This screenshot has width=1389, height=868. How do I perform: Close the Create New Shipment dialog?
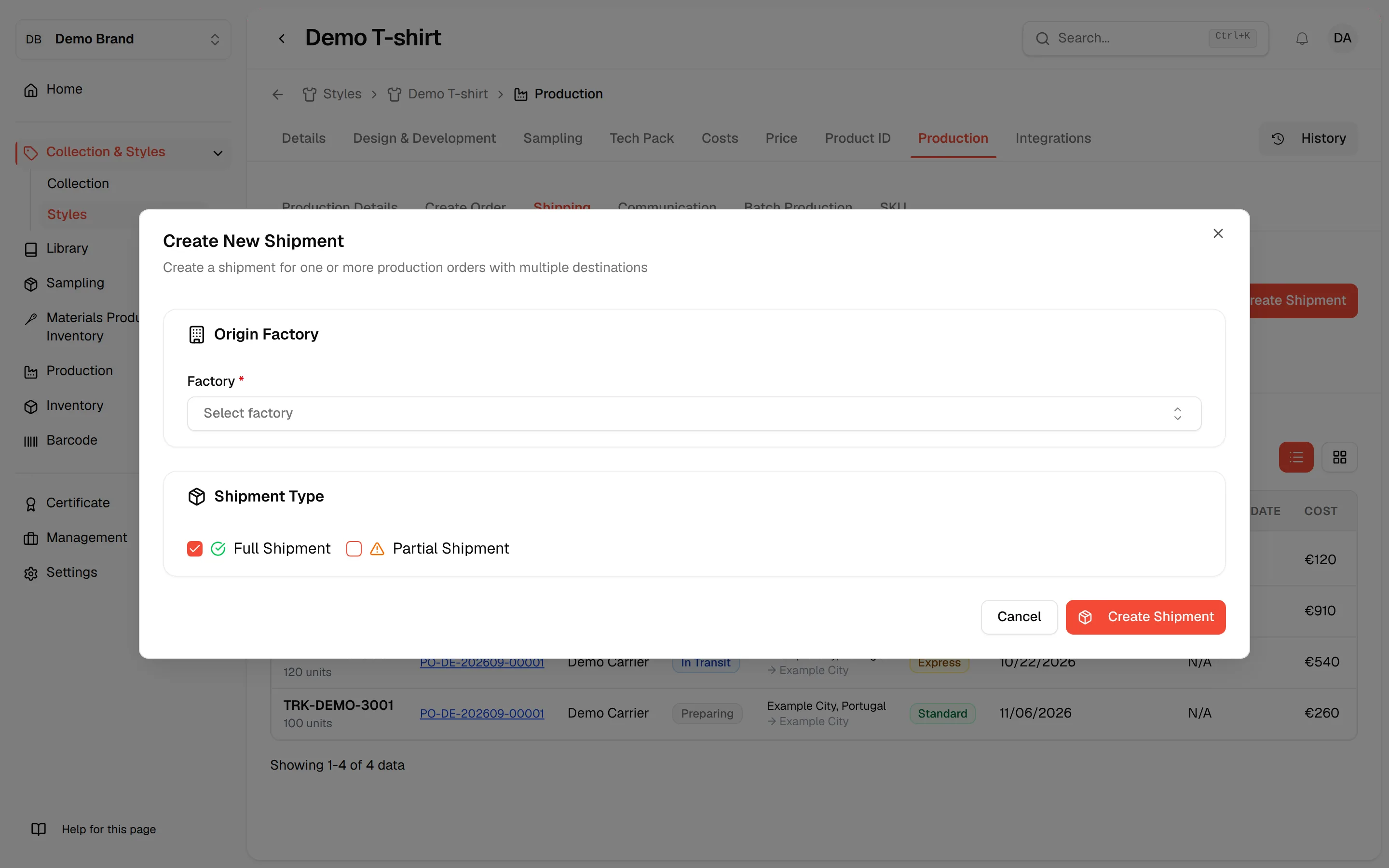click(x=1218, y=234)
